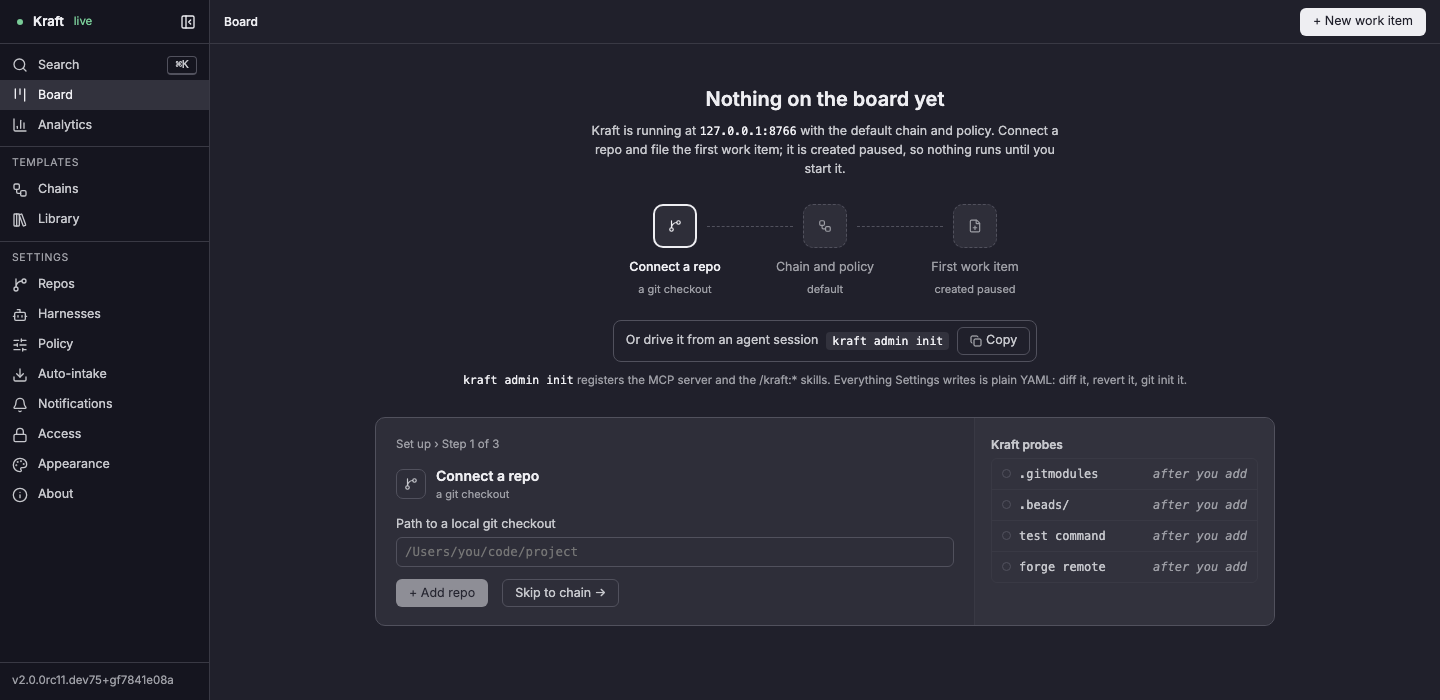
Task: Click the kraft admin init code chip
Action: pyautogui.click(x=887, y=341)
